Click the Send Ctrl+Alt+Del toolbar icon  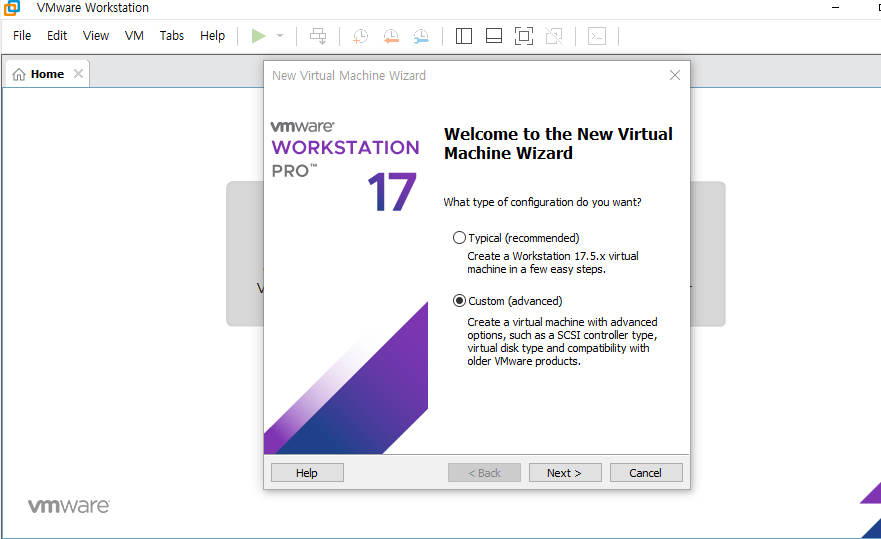pos(318,36)
